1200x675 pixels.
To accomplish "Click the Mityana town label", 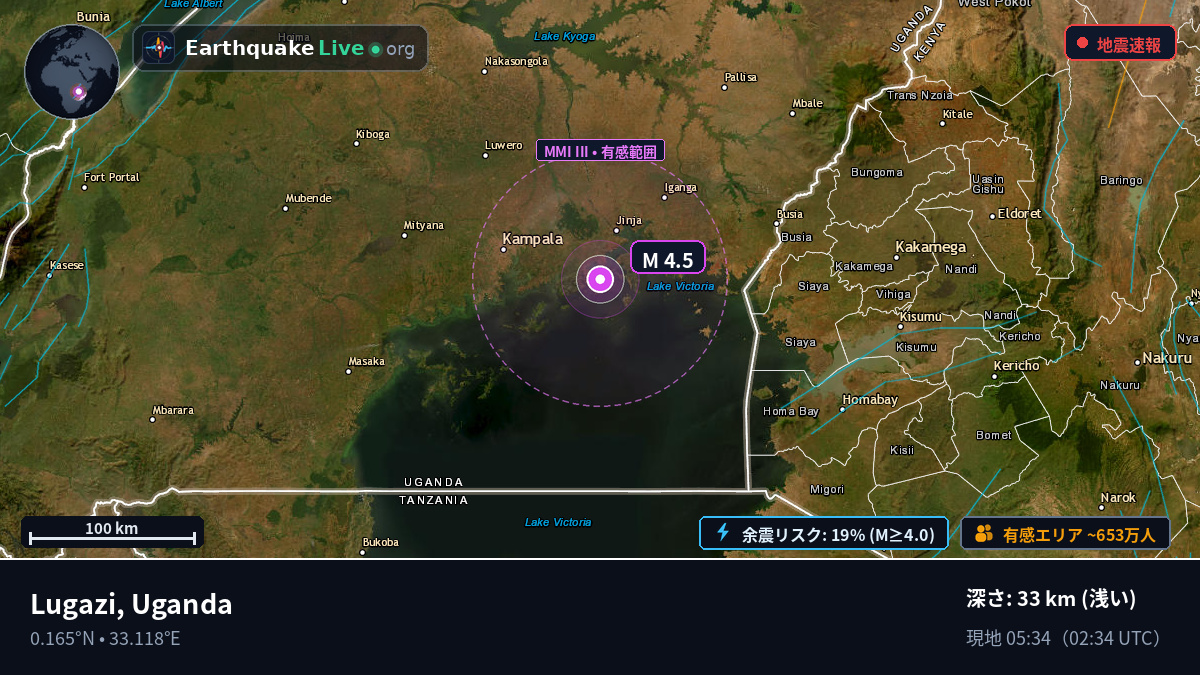I will pyautogui.click(x=423, y=225).
